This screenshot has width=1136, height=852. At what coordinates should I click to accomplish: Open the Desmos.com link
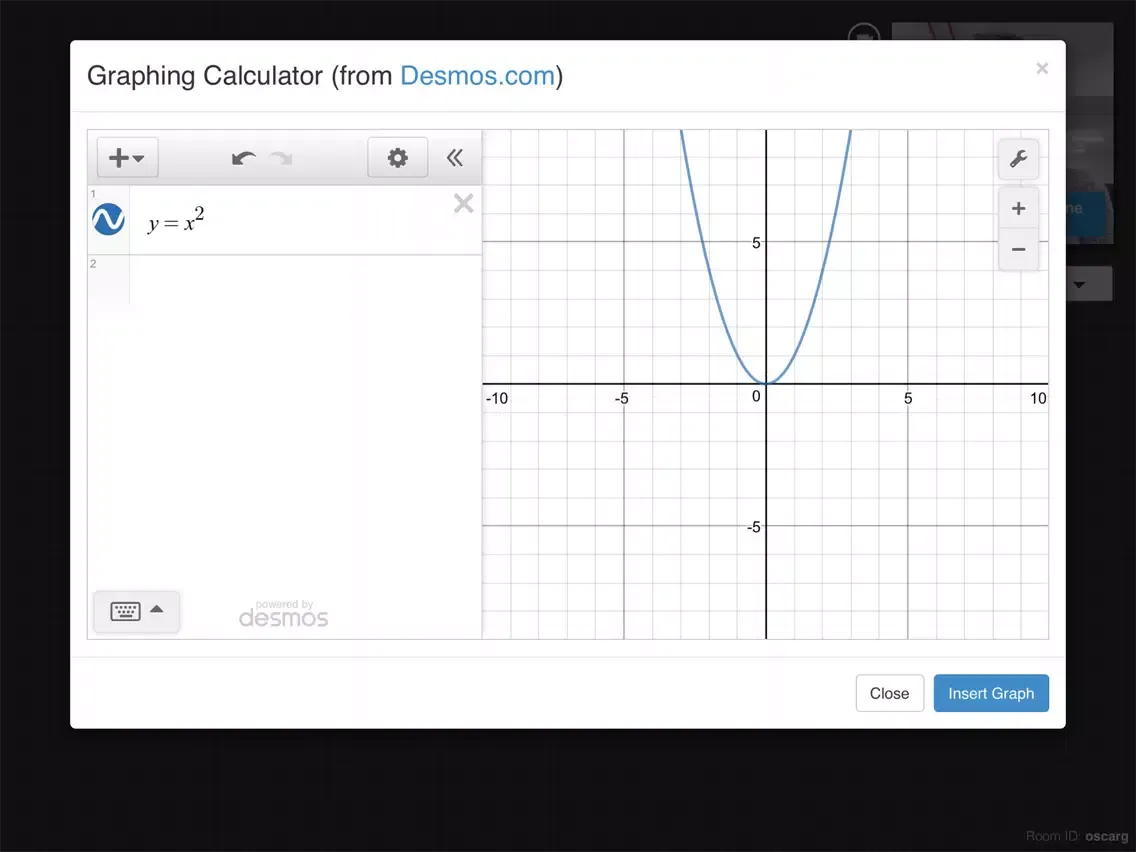477,75
